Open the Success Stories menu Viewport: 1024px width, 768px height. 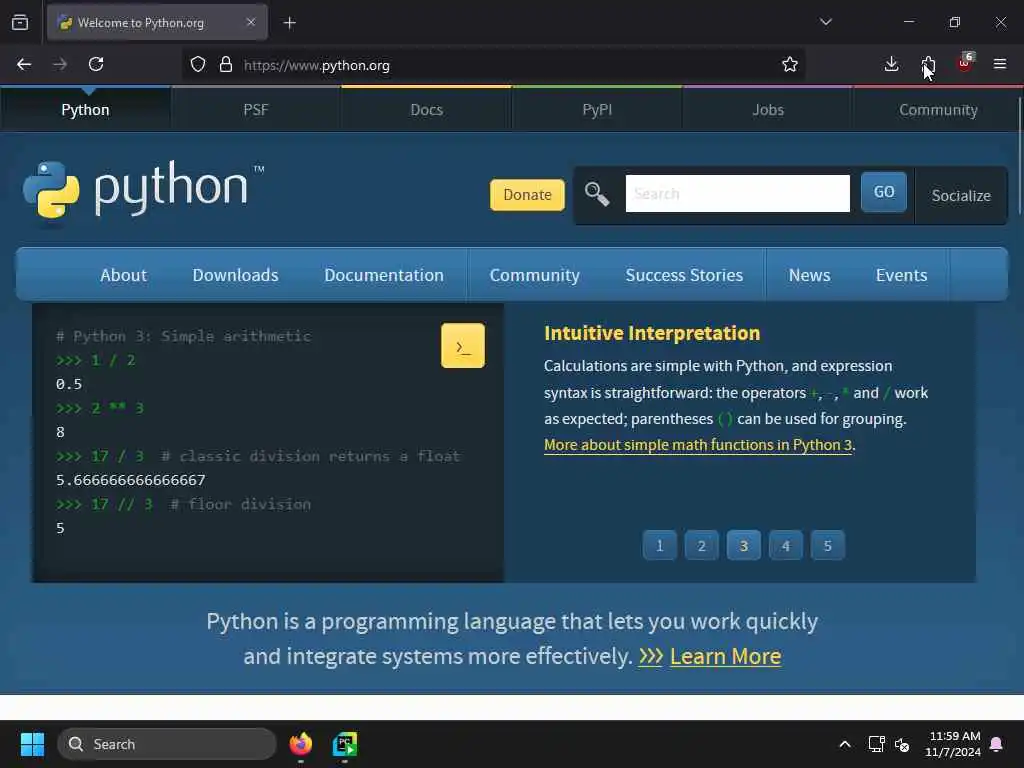[x=684, y=275]
